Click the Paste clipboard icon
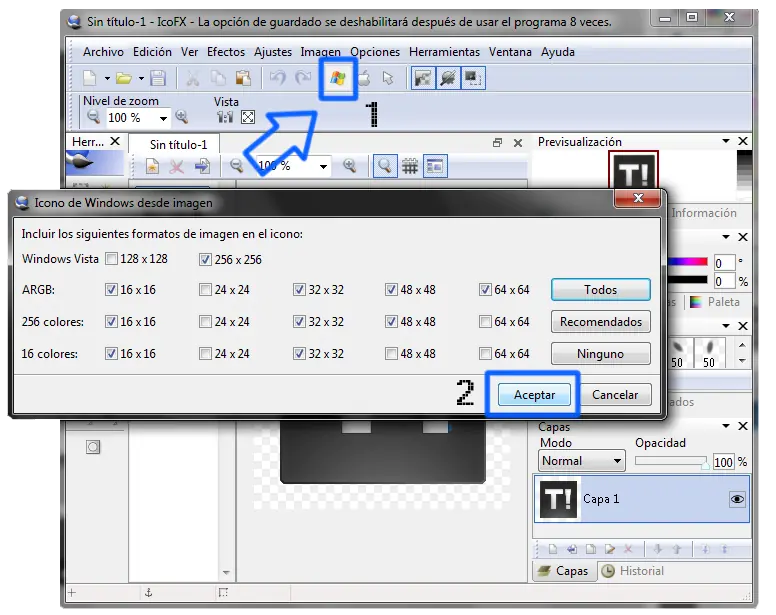This screenshot has height=615, width=776. coord(243,78)
